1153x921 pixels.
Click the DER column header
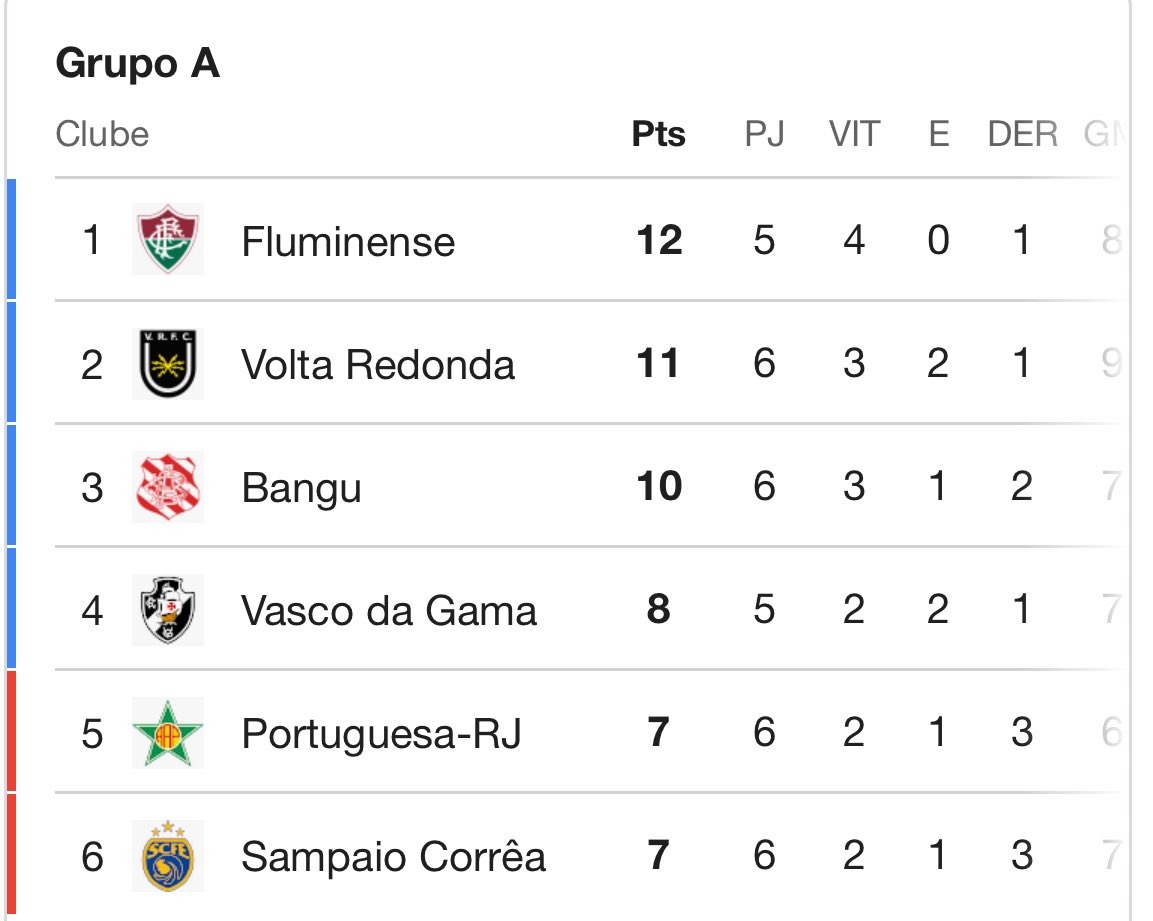pos(1022,134)
